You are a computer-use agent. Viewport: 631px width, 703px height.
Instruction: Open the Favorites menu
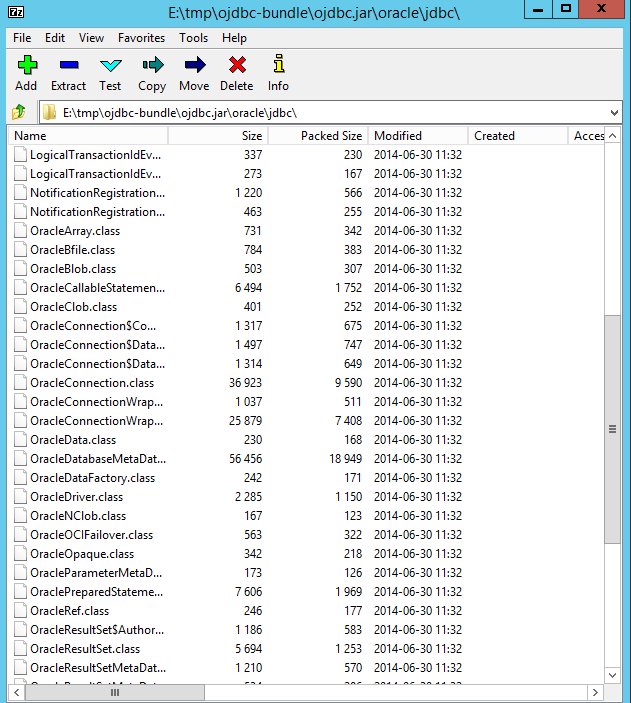click(141, 38)
